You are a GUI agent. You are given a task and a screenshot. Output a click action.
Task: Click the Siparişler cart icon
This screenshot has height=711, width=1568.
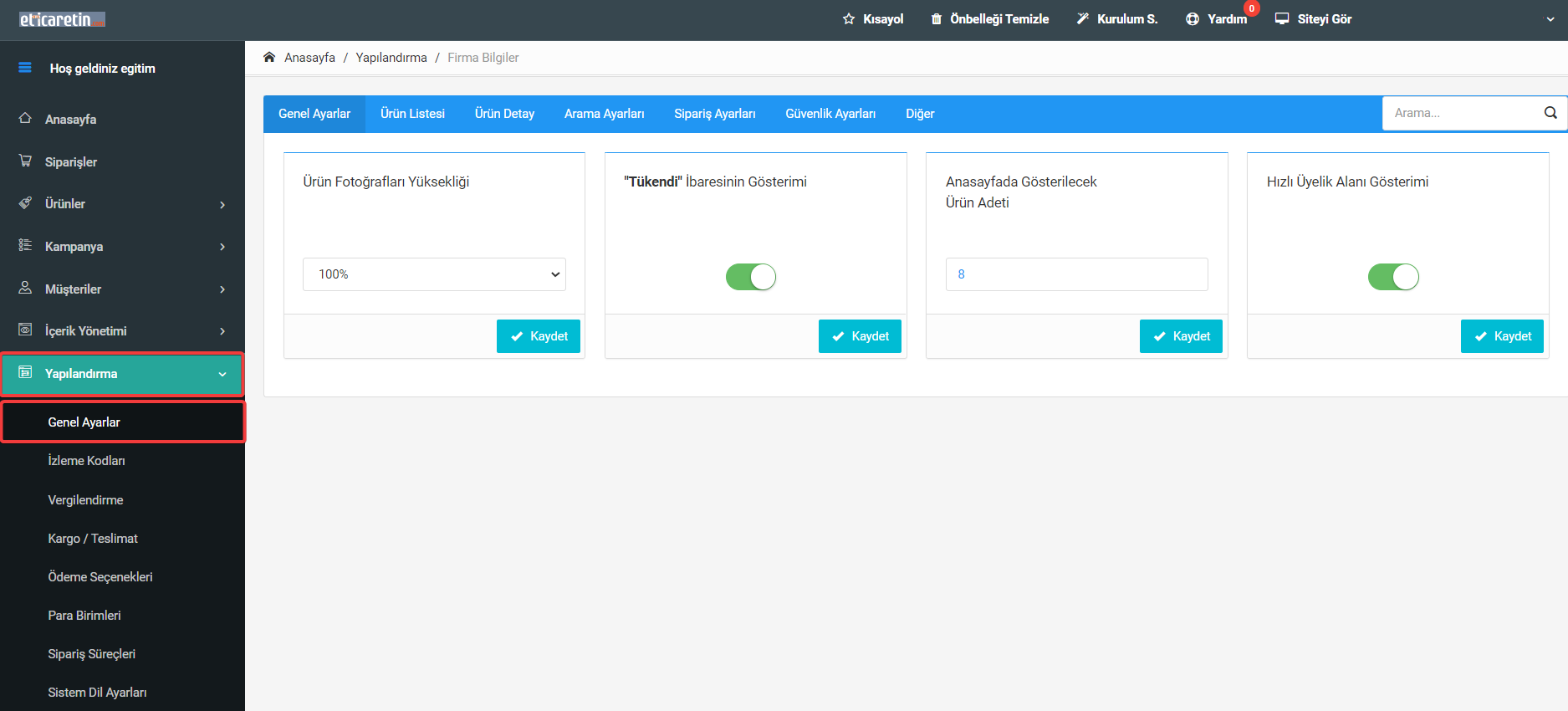pos(25,161)
